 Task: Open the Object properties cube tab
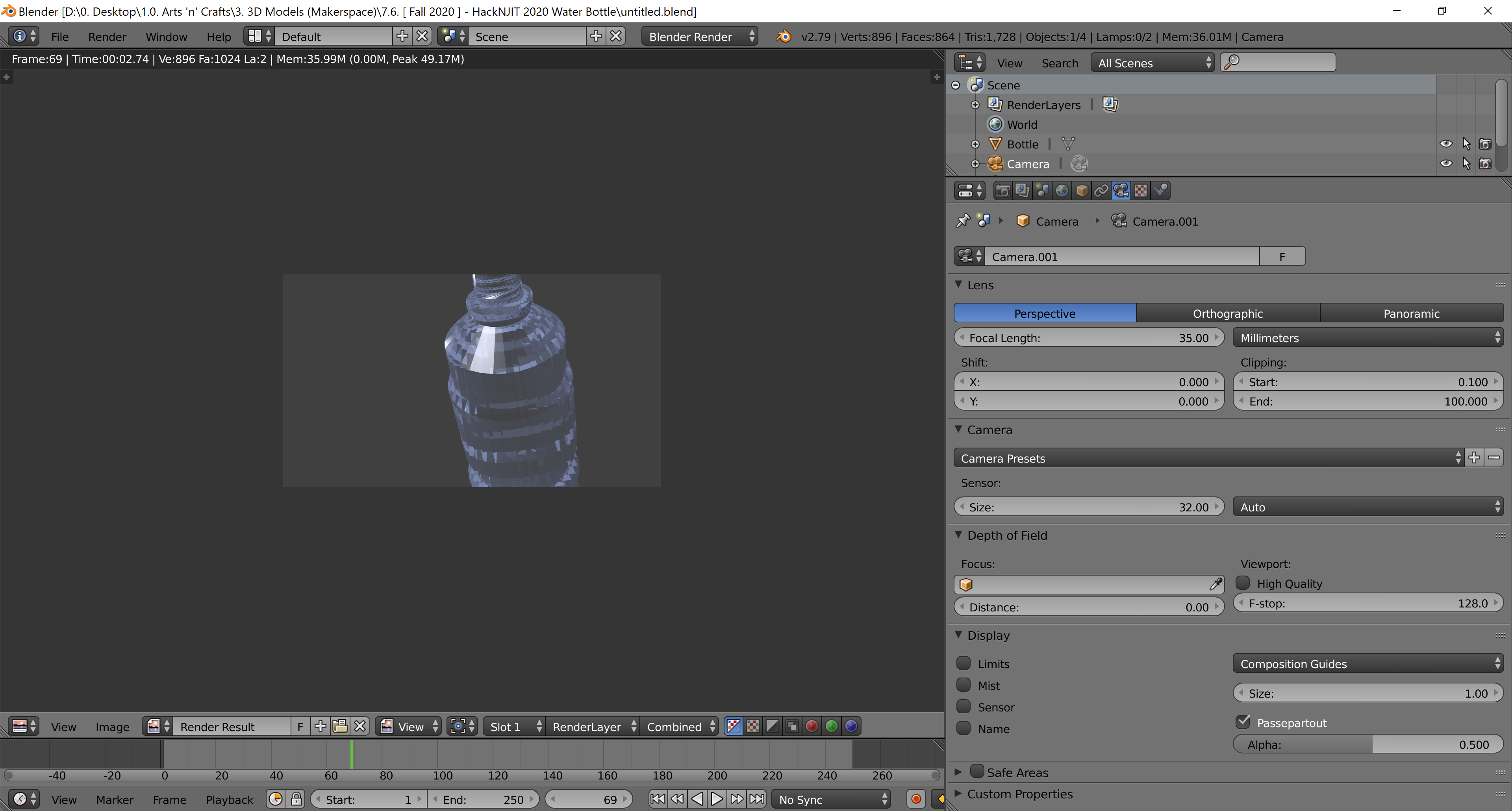coord(1082,191)
